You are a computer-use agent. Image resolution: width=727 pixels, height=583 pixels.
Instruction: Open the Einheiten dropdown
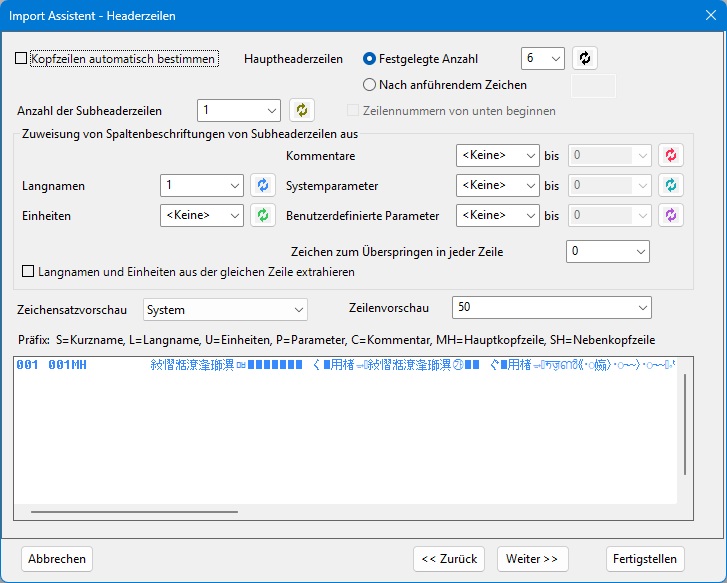click(202, 216)
